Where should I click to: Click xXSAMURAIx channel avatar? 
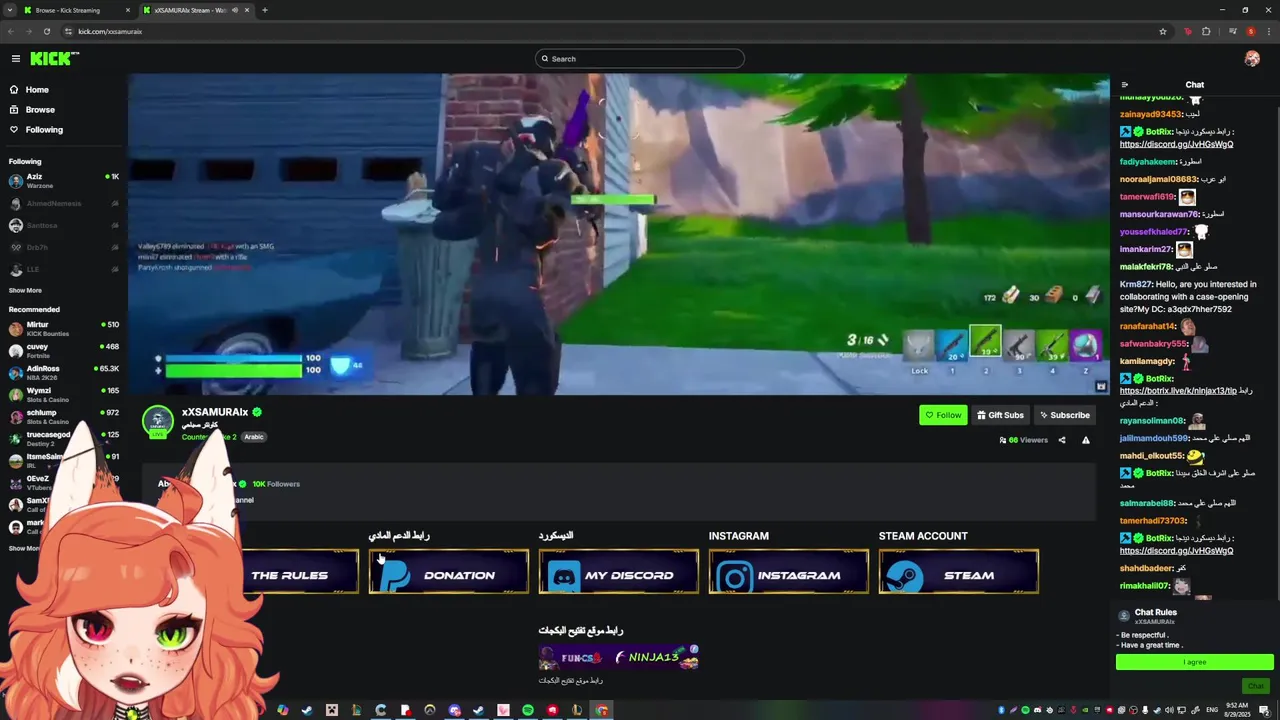click(158, 422)
